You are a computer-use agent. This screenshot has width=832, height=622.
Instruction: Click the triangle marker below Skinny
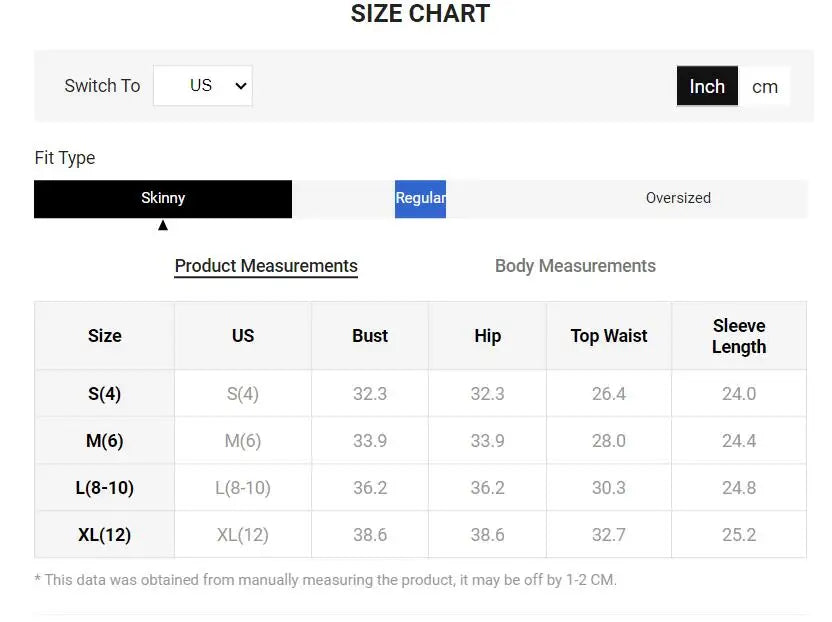pyautogui.click(x=163, y=225)
